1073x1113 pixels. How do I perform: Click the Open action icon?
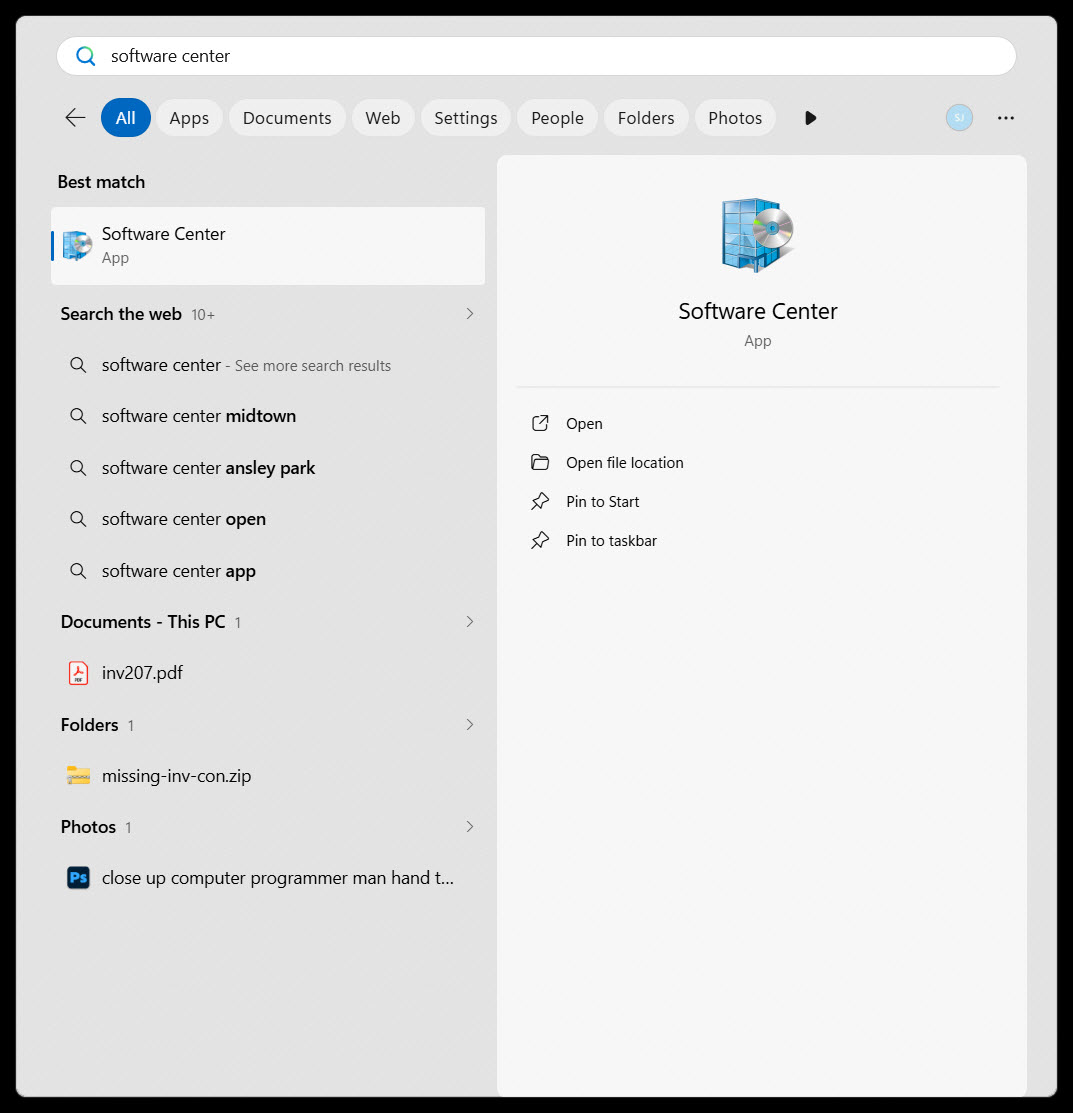pos(540,424)
